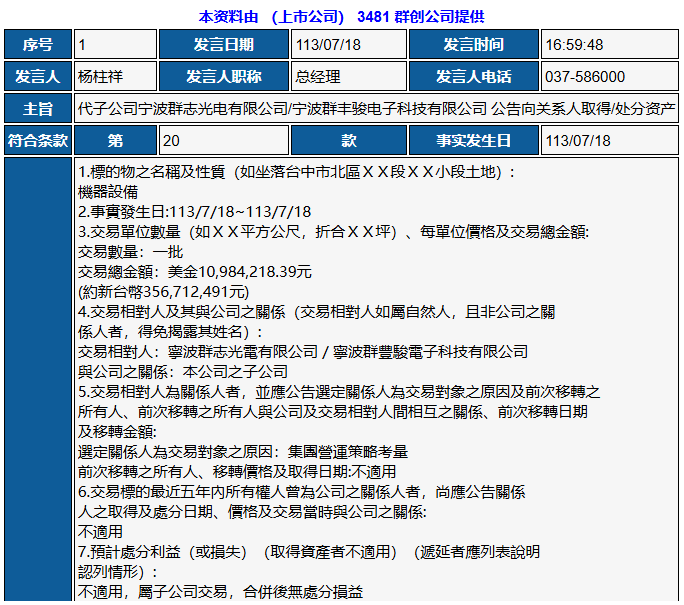The image size is (684, 605).
Task: Select the line '交易數量：一批'
Action: [x=130, y=252]
